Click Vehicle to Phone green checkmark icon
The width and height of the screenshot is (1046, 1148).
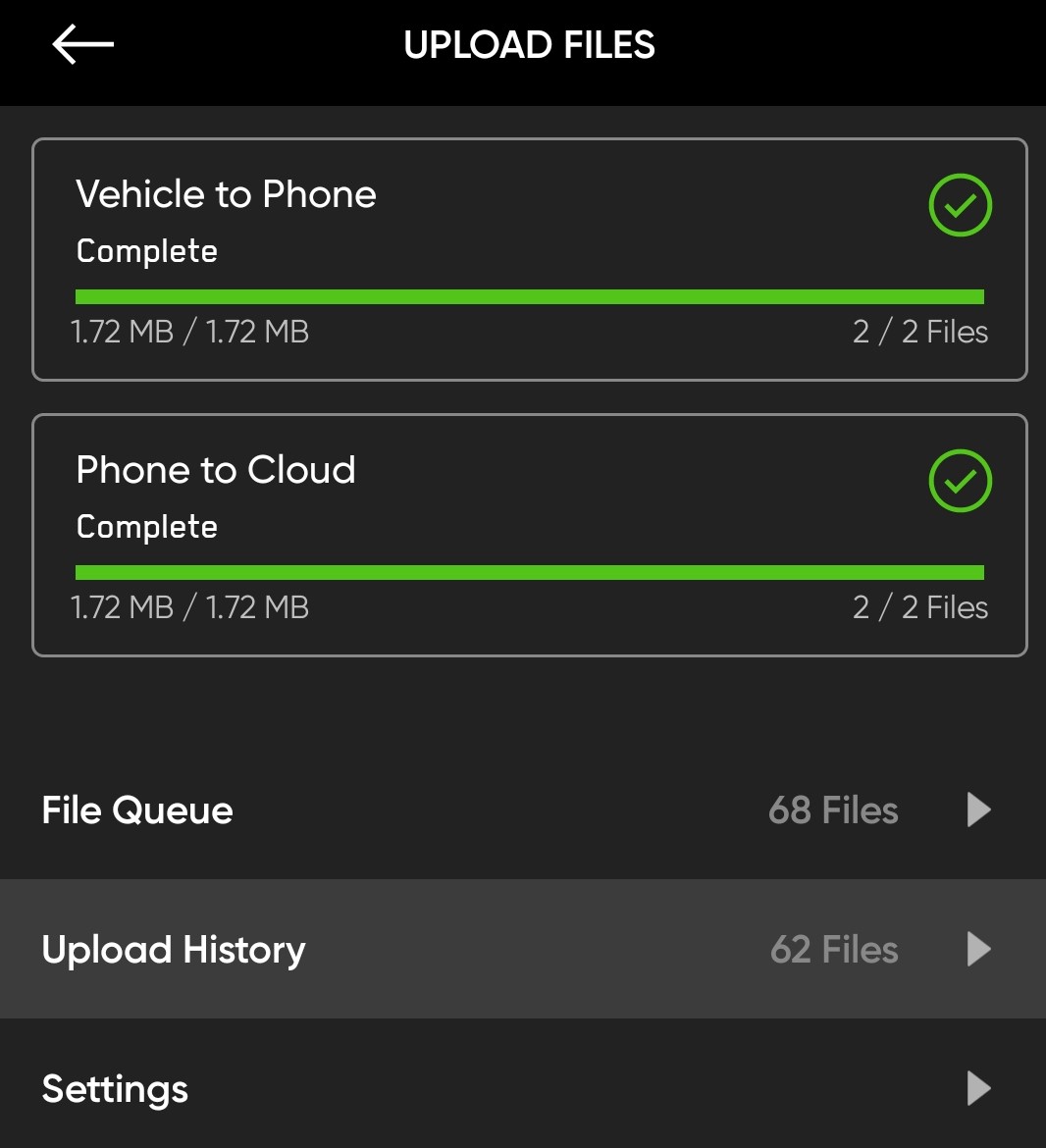pyautogui.click(x=960, y=205)
